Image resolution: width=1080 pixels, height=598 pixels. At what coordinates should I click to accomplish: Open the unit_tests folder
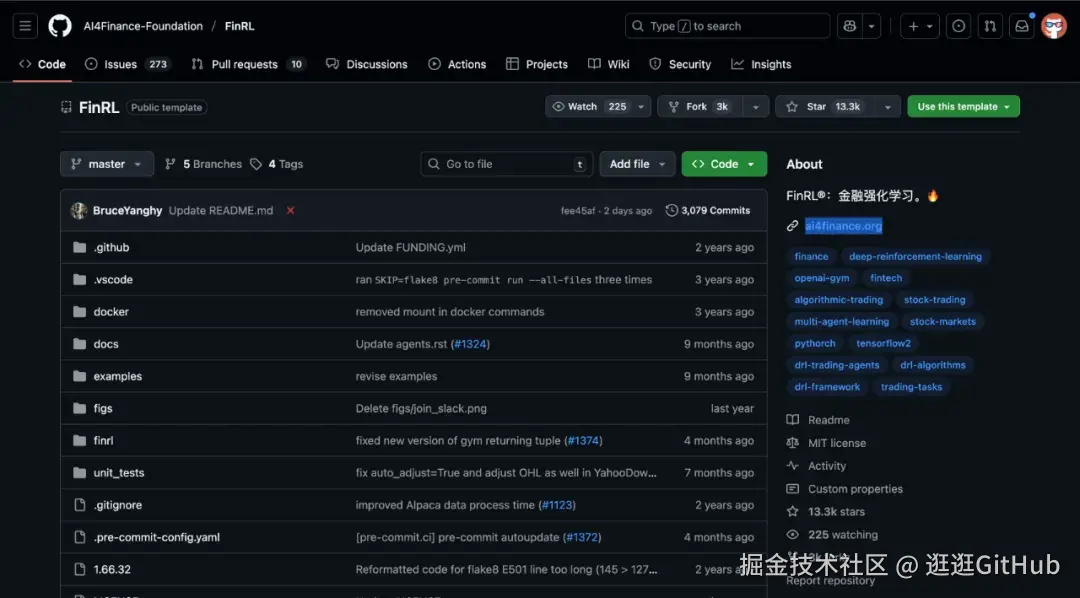[x=119, y=473]
